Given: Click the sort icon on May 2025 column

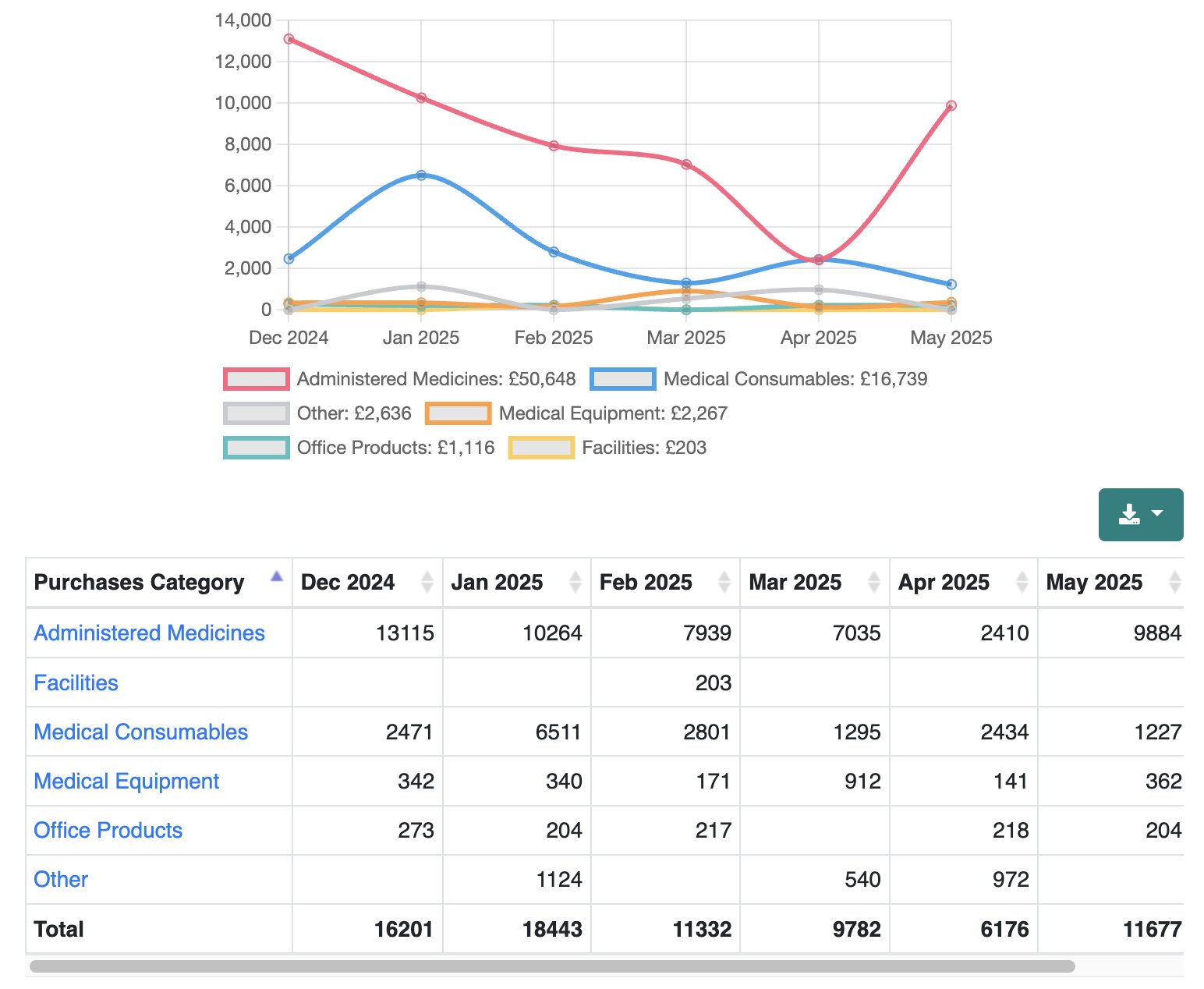Looking at the screenshot, I should click(x=1176, y=582).
